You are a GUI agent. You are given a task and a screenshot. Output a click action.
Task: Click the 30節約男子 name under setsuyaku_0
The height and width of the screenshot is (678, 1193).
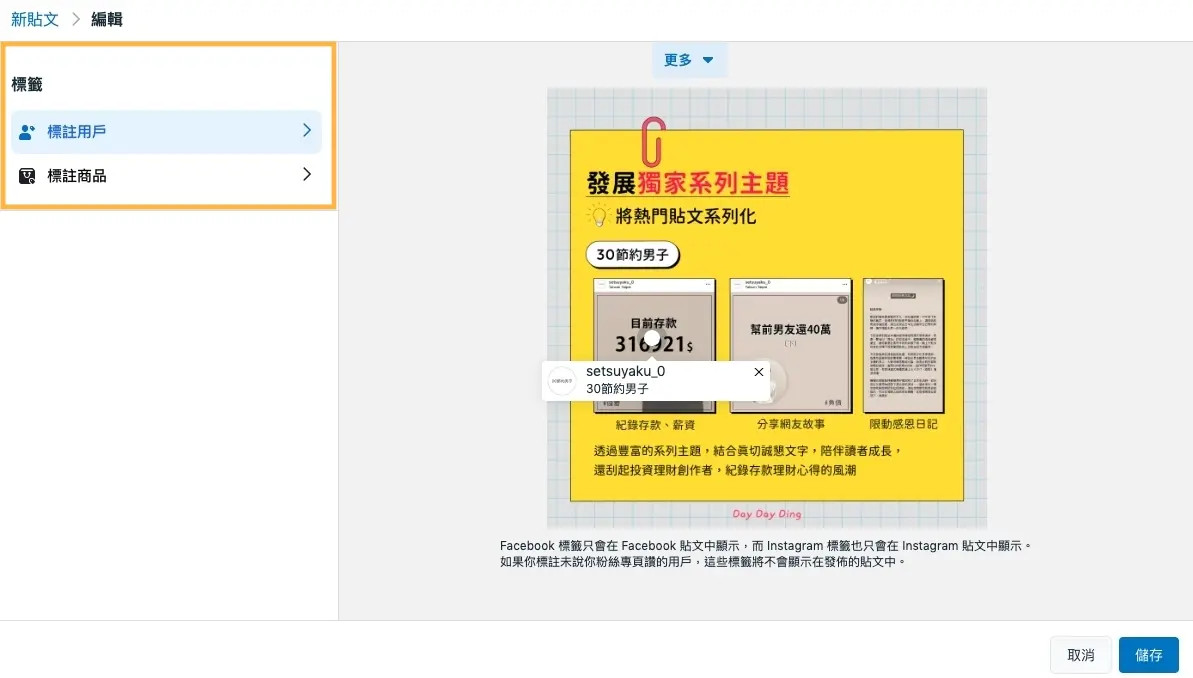pyautogui.click(x=617, y=389)
